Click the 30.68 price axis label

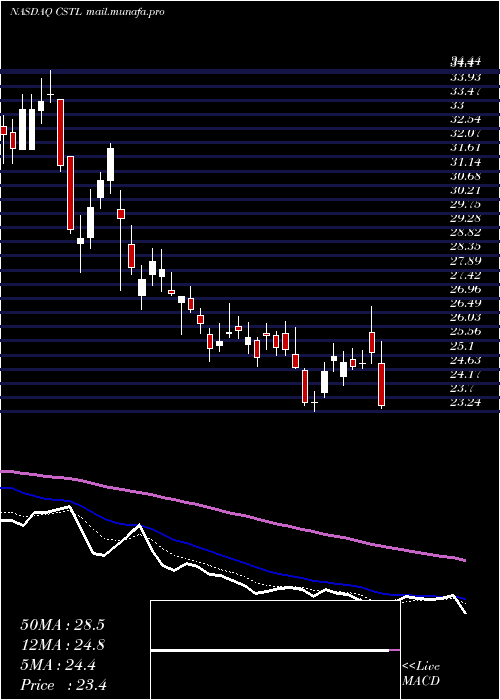465,176
